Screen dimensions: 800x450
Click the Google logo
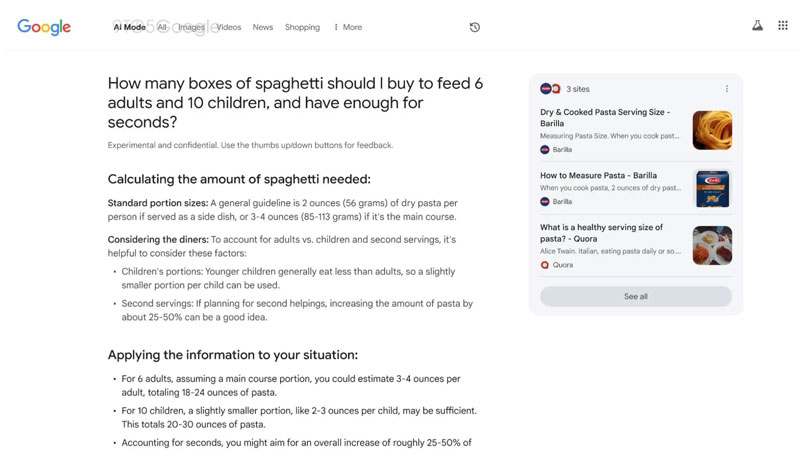[x=44, y=27]
